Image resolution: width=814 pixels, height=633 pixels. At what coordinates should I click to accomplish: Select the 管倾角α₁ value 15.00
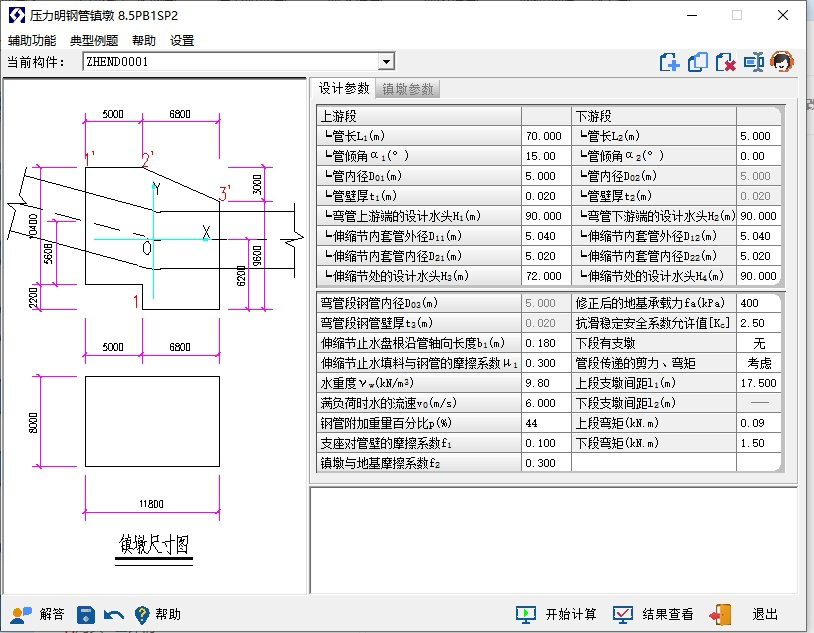(x=546, y=156)
